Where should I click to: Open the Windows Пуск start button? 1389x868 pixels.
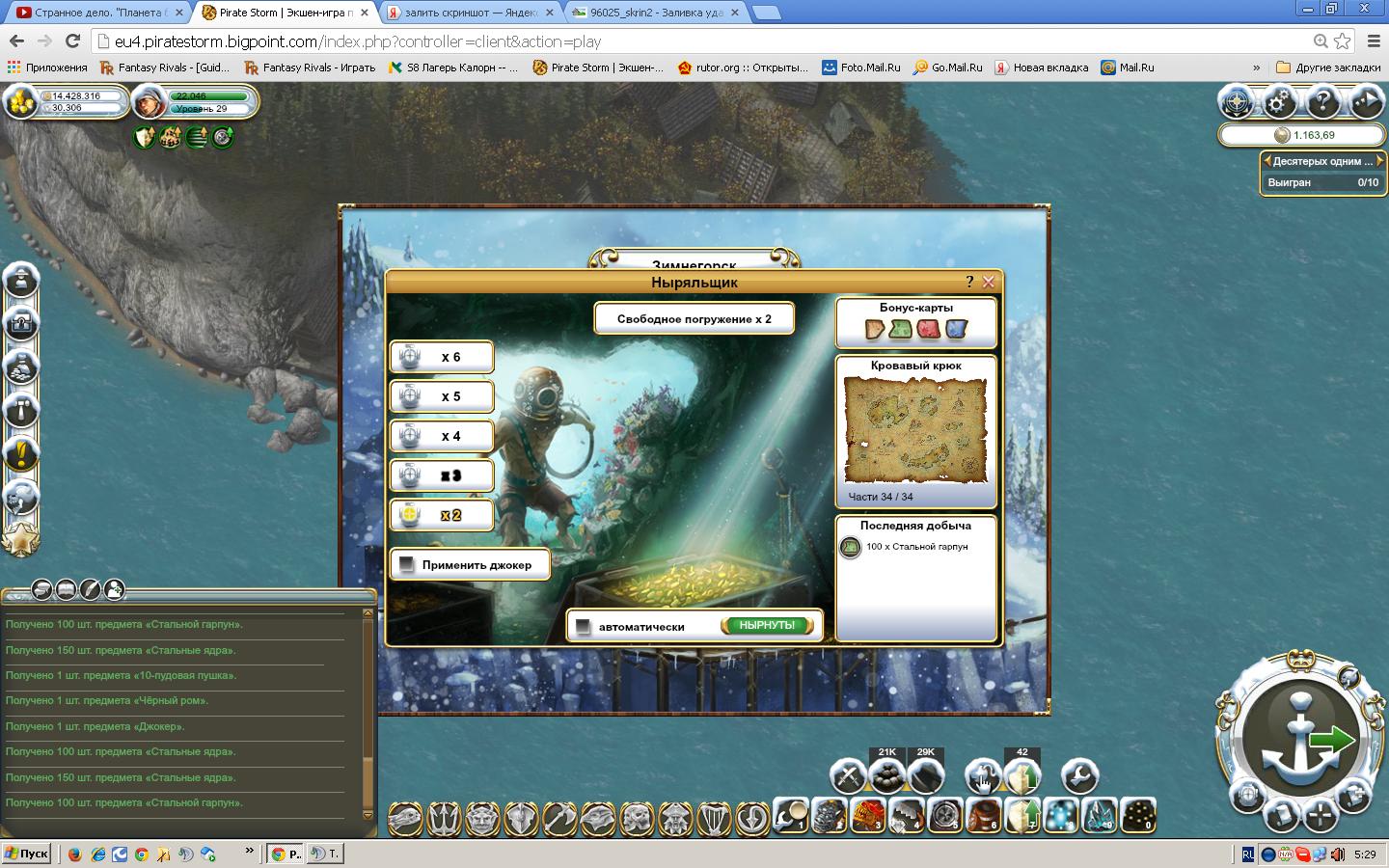(27, 854)
